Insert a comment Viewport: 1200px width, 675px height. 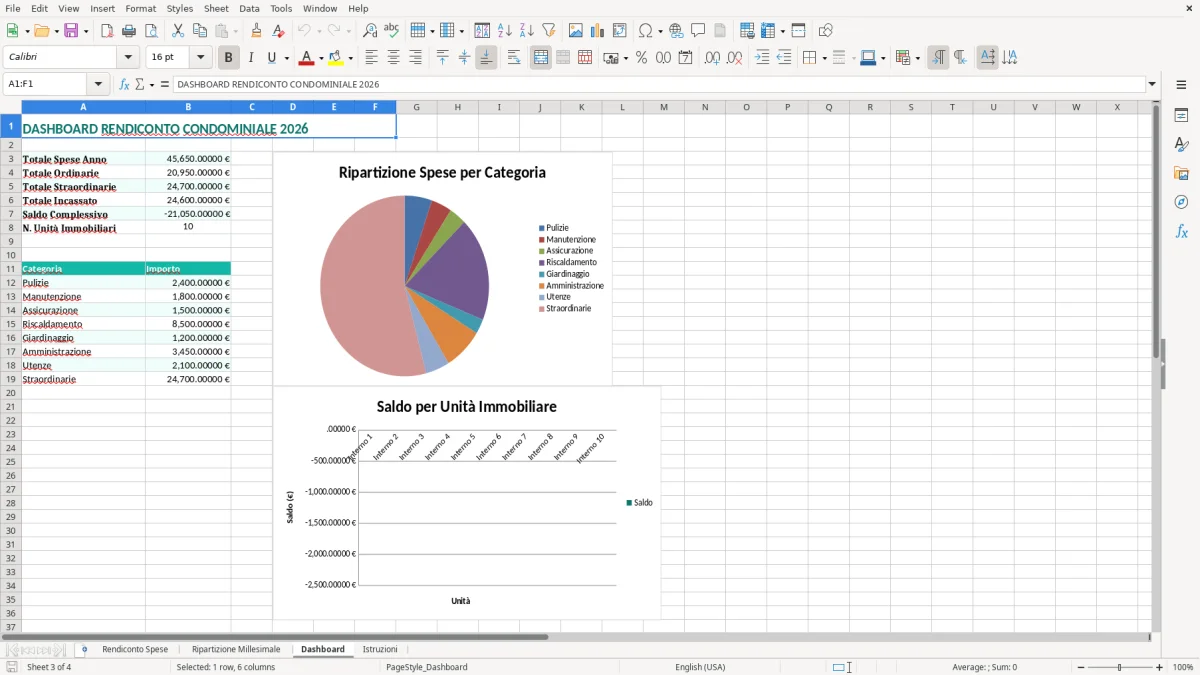point(698,31)
